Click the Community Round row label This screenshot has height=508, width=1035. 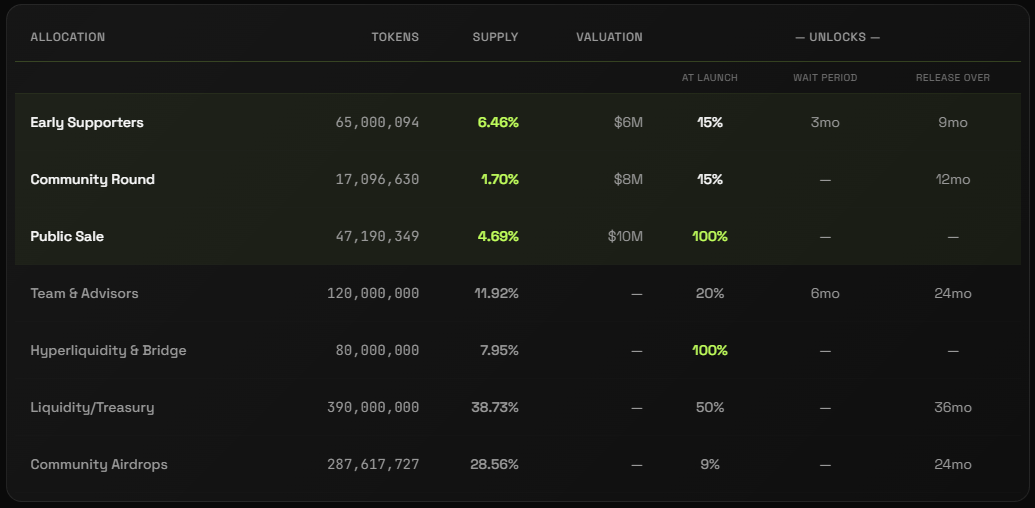pos(92,180)
